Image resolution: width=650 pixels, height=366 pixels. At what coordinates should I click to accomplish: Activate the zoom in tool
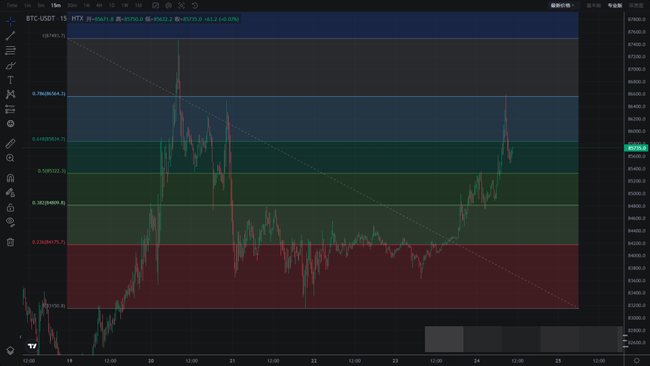(x=10, y=158)
